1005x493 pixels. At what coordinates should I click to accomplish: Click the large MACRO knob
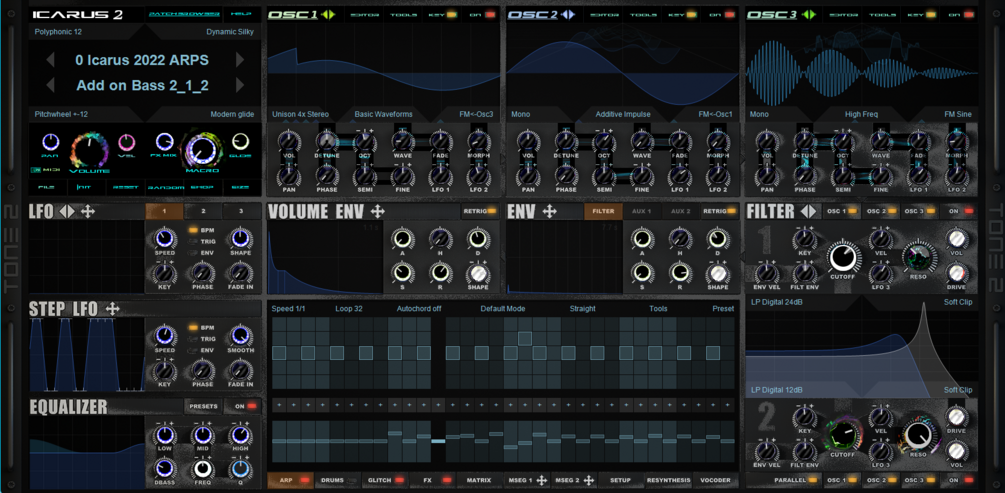click(203, 150)
